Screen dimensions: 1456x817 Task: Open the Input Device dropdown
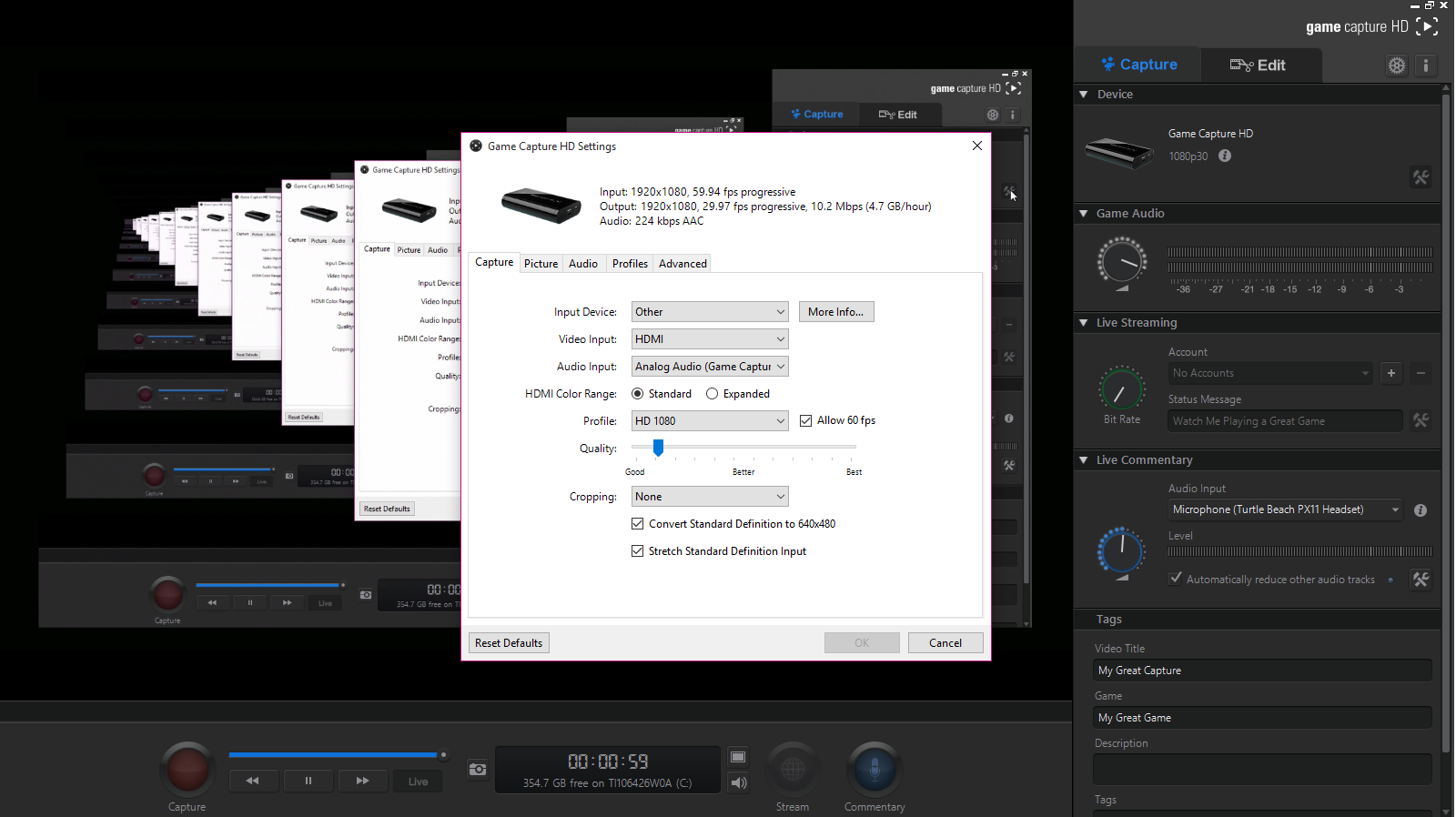pyautogui.click(x=709, y=312)
